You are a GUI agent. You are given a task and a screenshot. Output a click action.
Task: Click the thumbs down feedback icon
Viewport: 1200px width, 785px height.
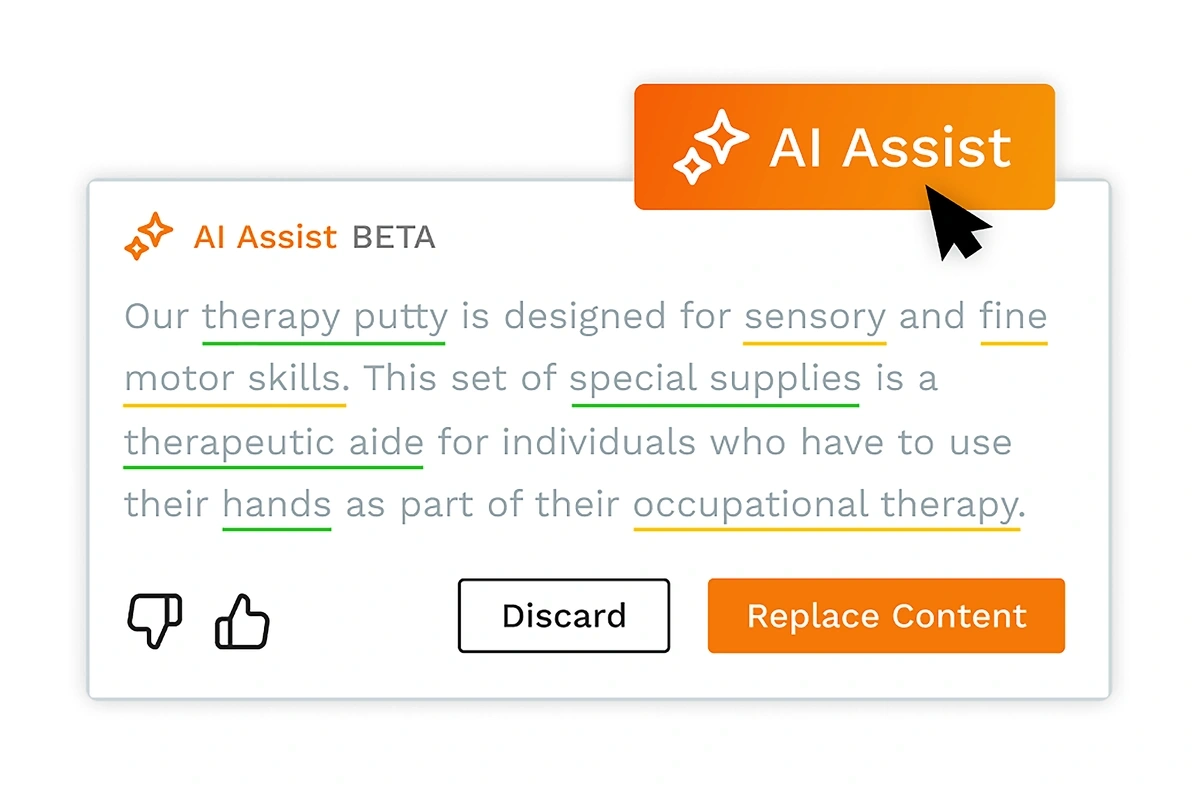point(155,618)
